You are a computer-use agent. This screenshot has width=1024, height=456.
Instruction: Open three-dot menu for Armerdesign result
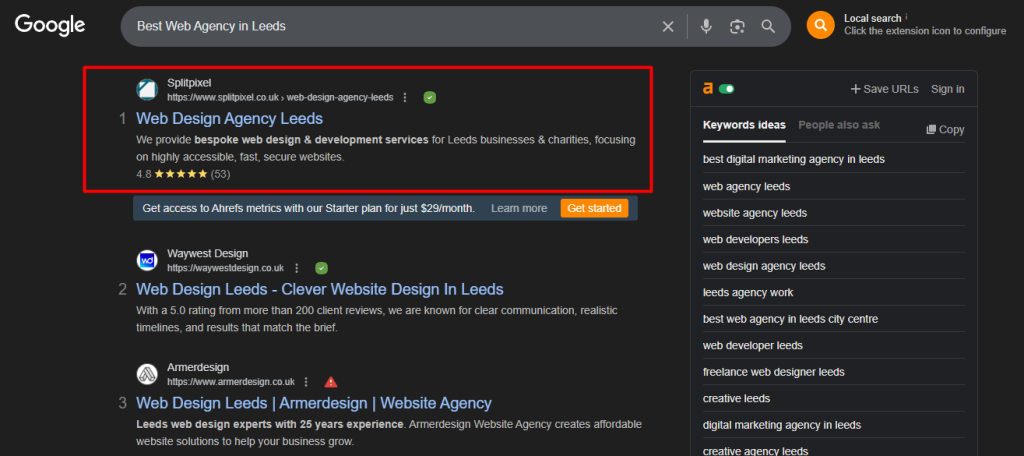point(307,382)
